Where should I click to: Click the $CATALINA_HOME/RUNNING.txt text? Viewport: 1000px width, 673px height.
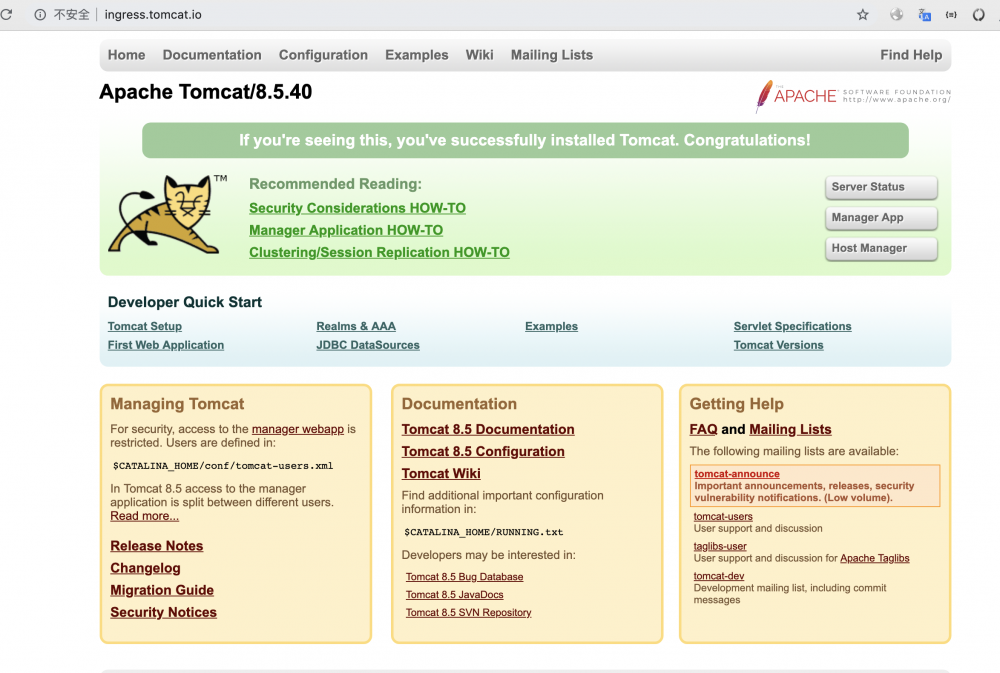(x=483, y=532)
